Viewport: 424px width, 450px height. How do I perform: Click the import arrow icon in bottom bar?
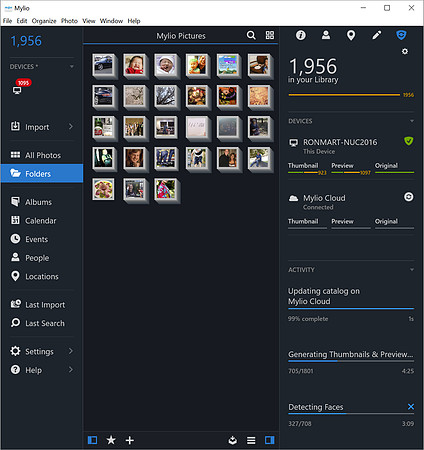click(233, 440)
